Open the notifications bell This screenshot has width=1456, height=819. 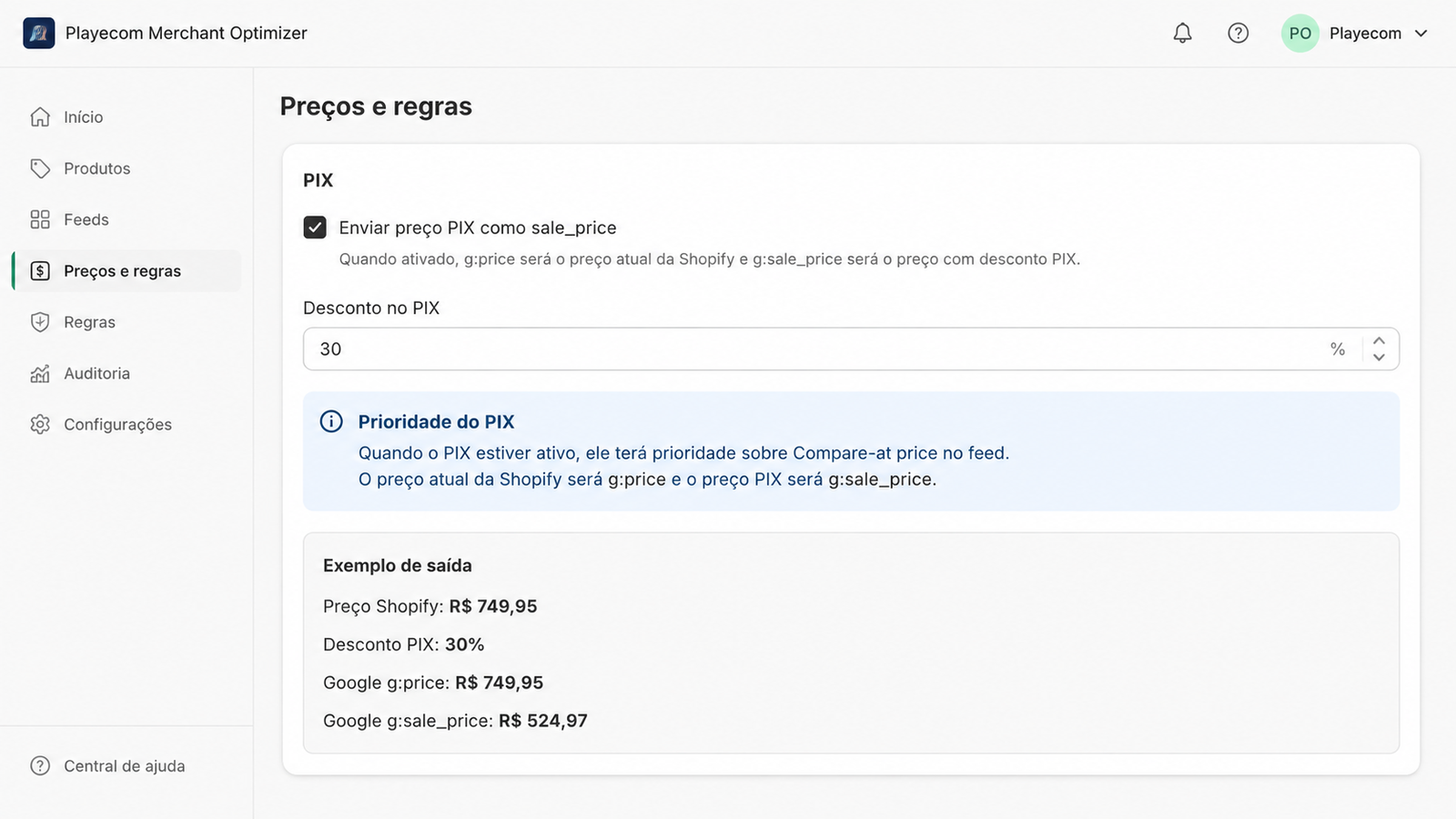tap(1182, 33)
